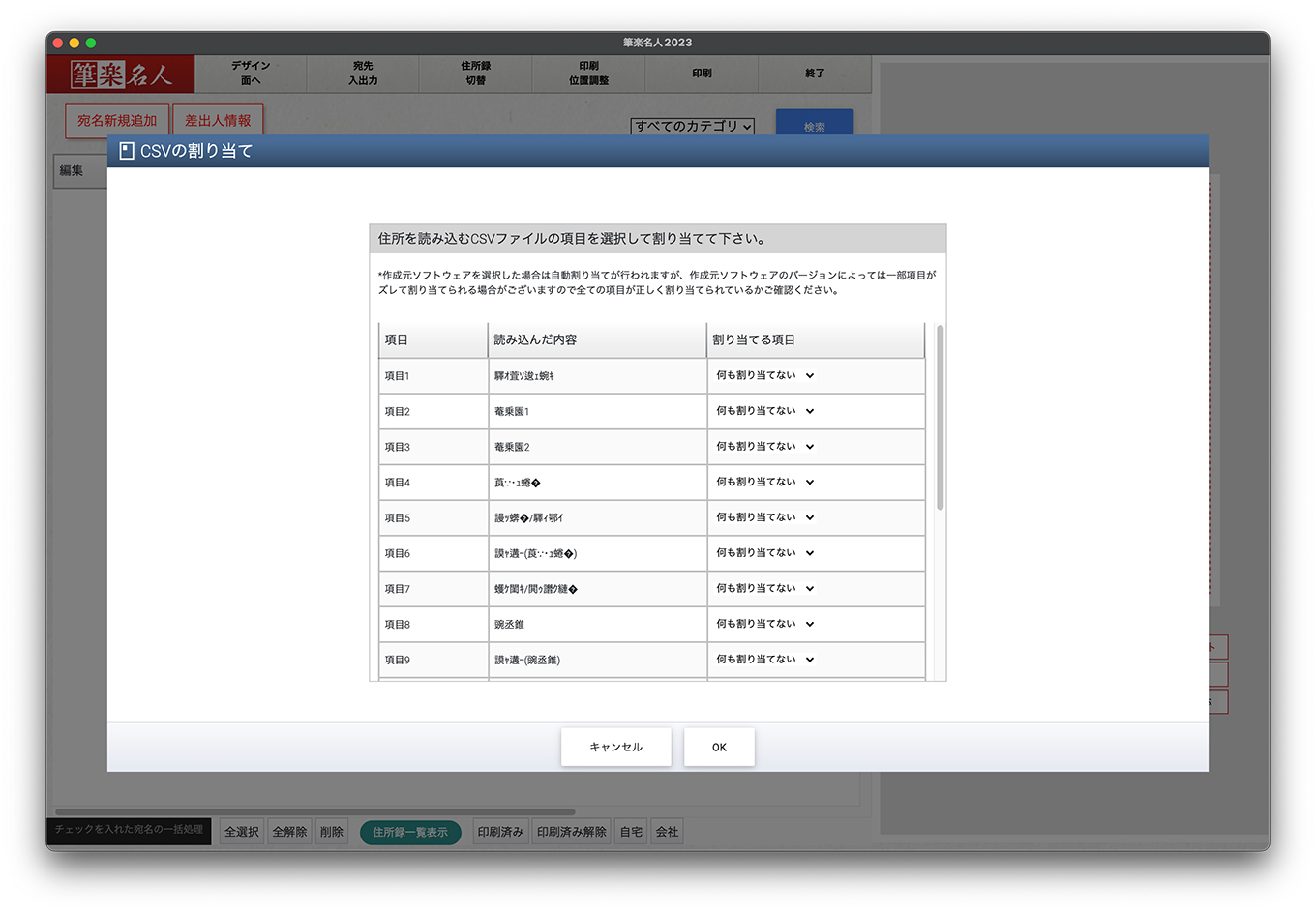Screen dimensions: 1316x912
Task: Click the 項目9 row label
Action: click(398, 661)
